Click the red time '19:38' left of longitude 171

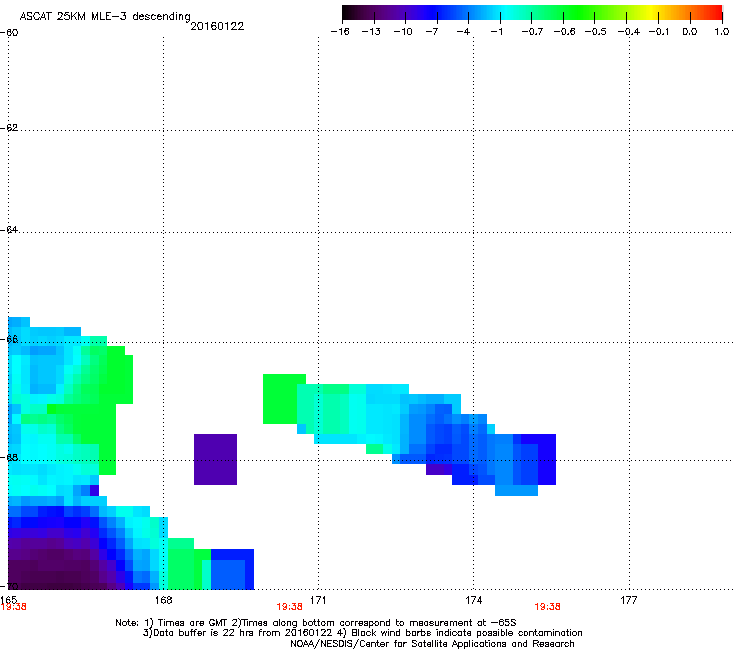click(x=289, y=607)
